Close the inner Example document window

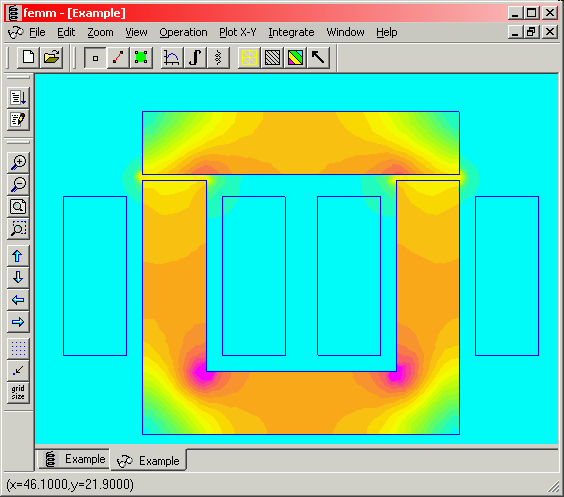[x=550, y=32]
